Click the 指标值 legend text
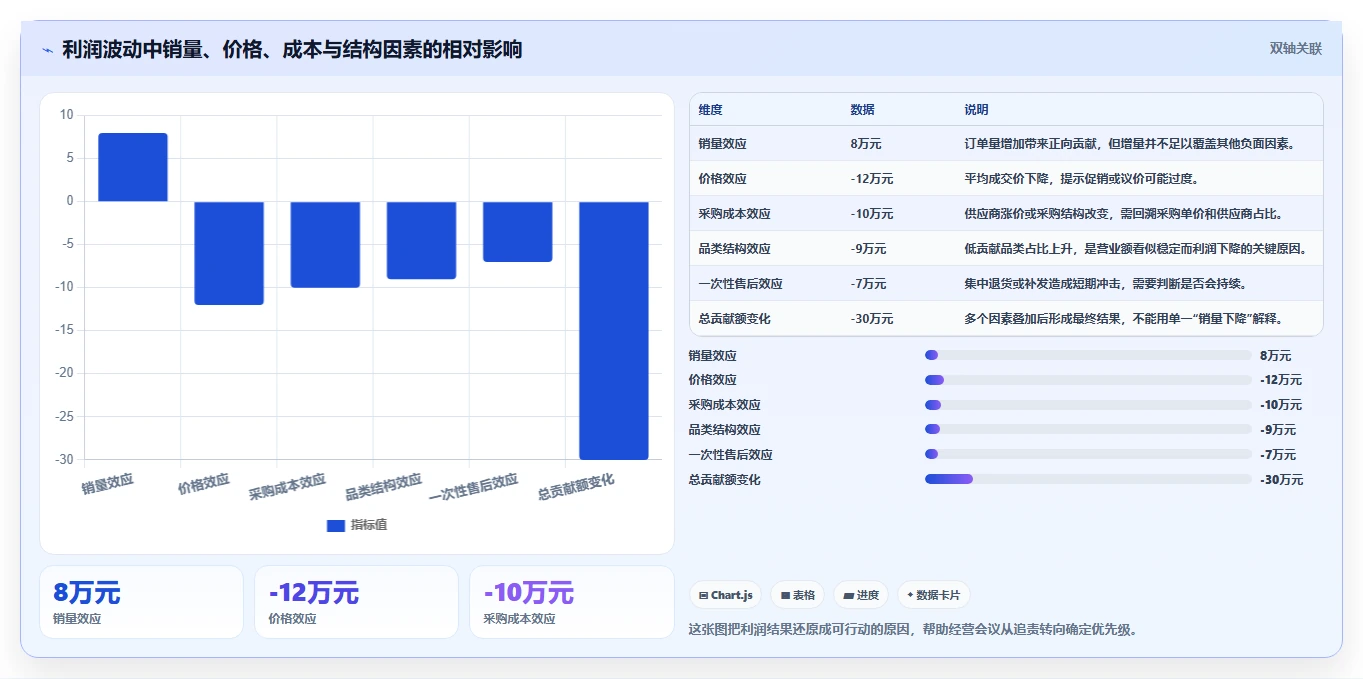1363x679 pixels. coord(368,525)
